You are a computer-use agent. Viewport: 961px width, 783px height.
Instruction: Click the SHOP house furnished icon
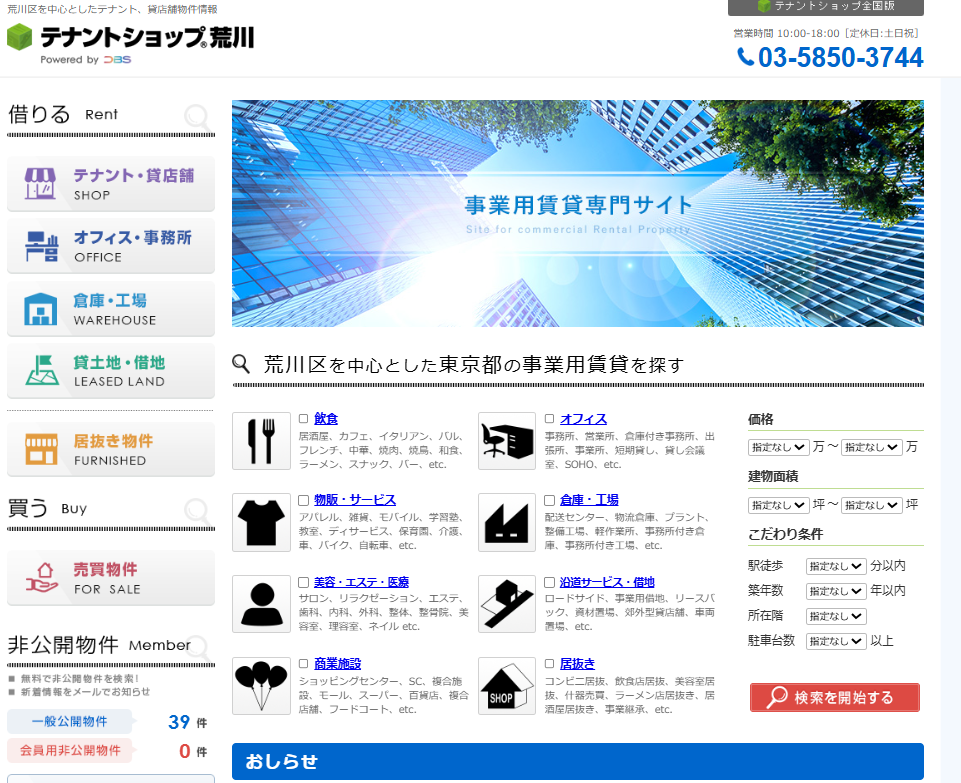click(x=507, y=685)
